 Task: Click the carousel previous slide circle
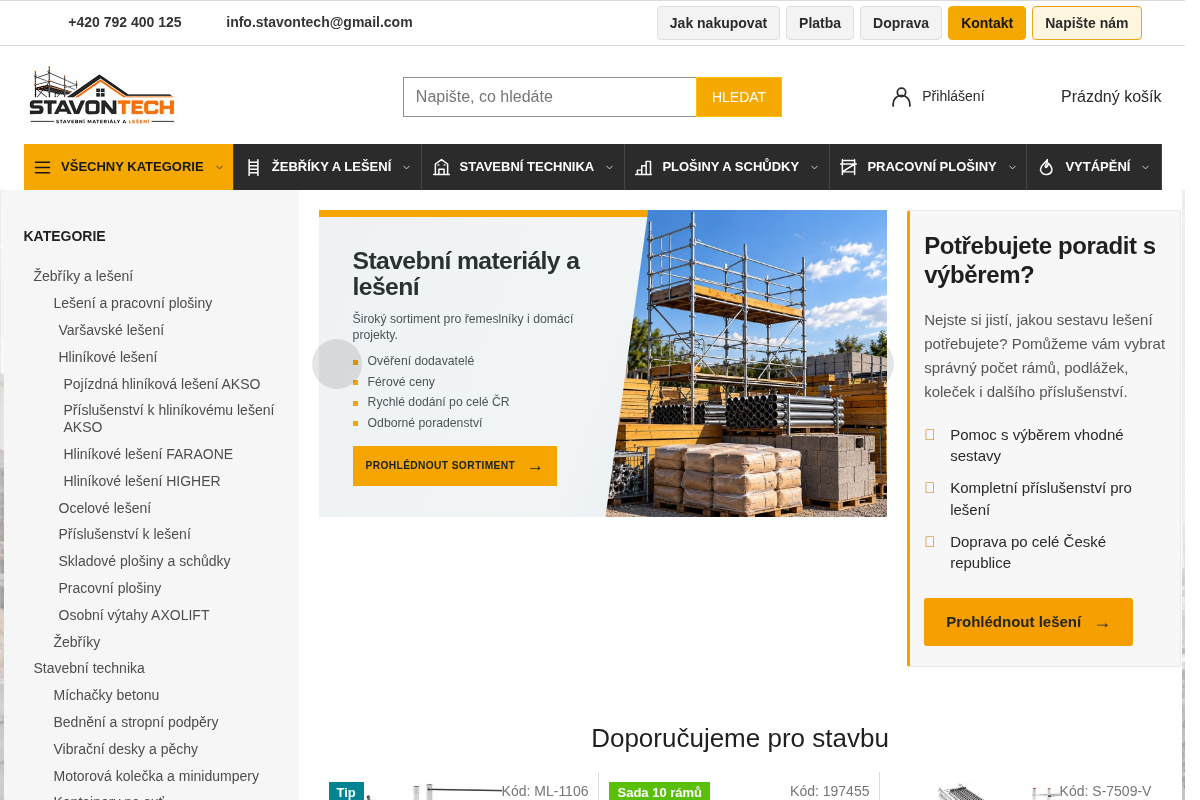pos(337,364)
